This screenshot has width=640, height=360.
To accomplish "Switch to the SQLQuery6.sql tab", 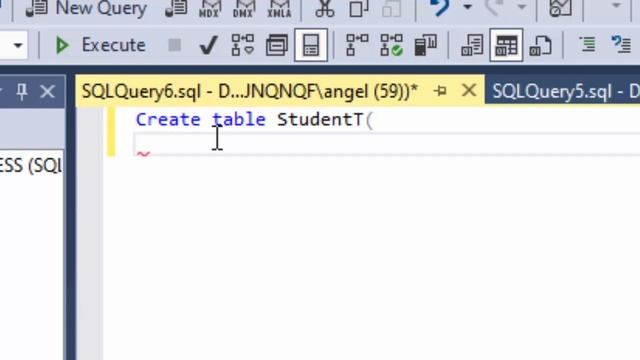I will (x=250, y=91).
